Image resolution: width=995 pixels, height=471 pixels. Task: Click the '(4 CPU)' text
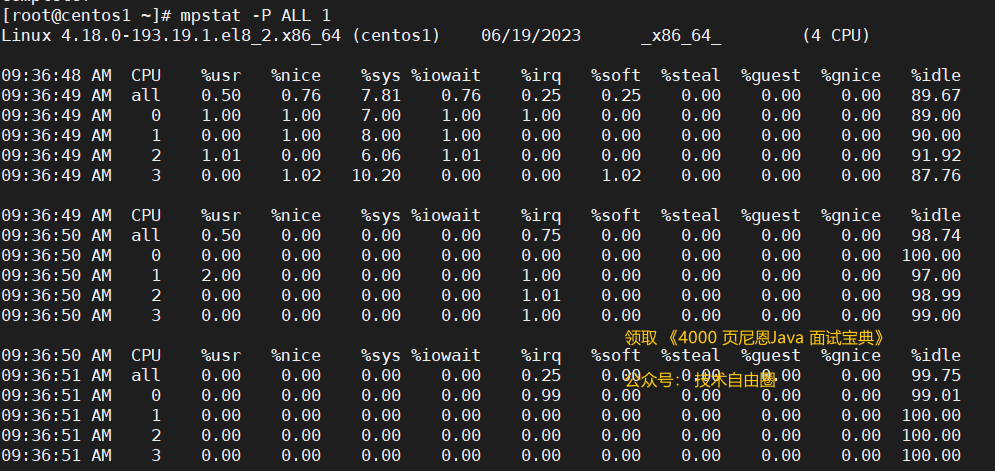click(836, 36)
